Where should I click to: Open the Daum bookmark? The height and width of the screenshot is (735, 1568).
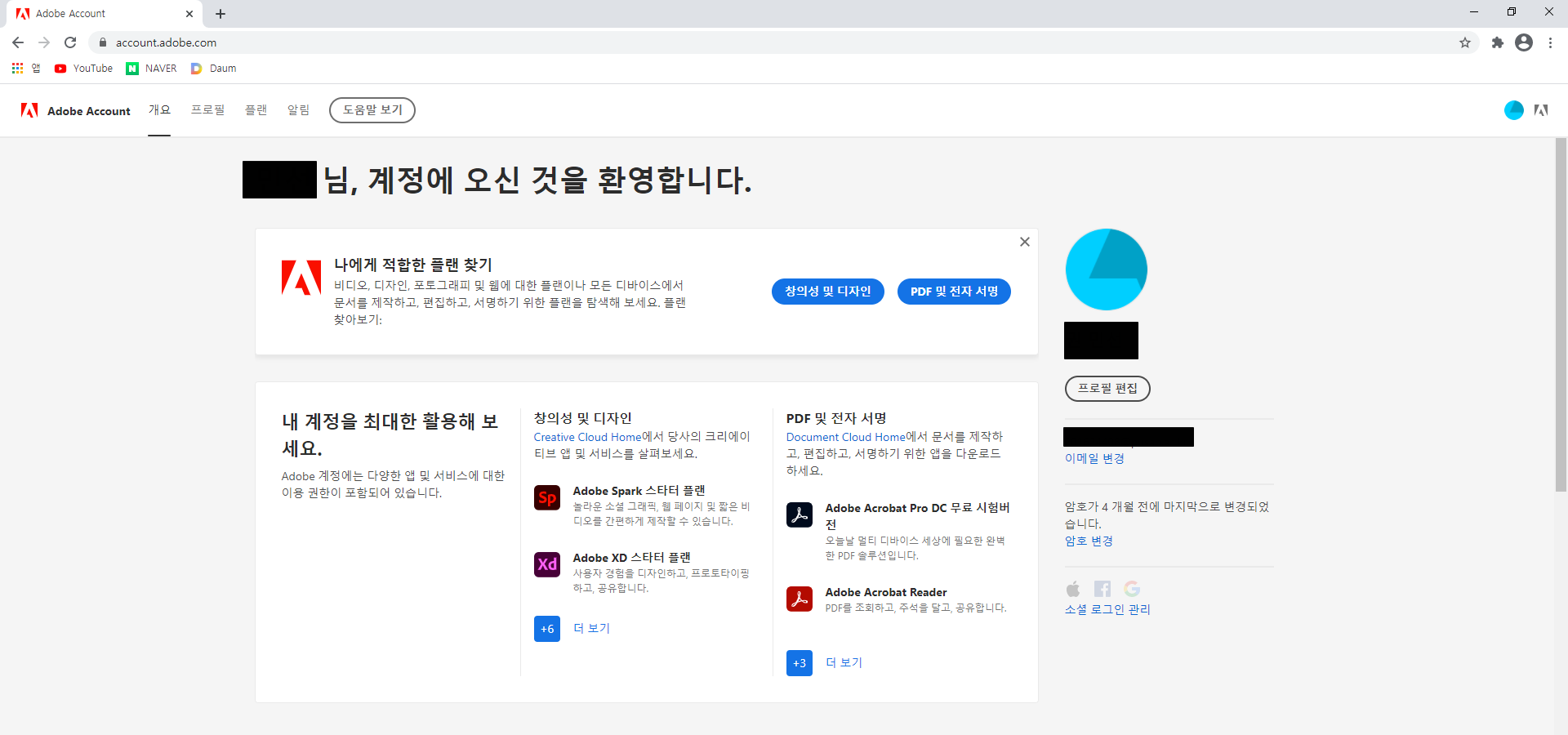pos(213,69)
